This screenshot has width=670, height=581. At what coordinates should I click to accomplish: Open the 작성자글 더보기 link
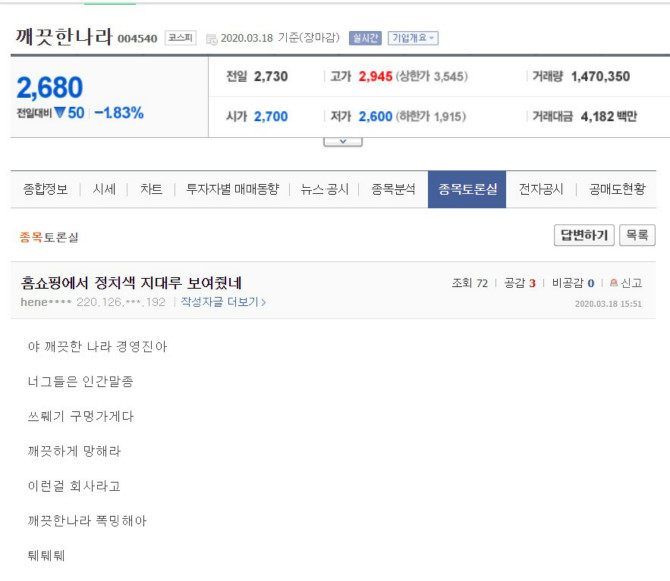tap(223, 302)
